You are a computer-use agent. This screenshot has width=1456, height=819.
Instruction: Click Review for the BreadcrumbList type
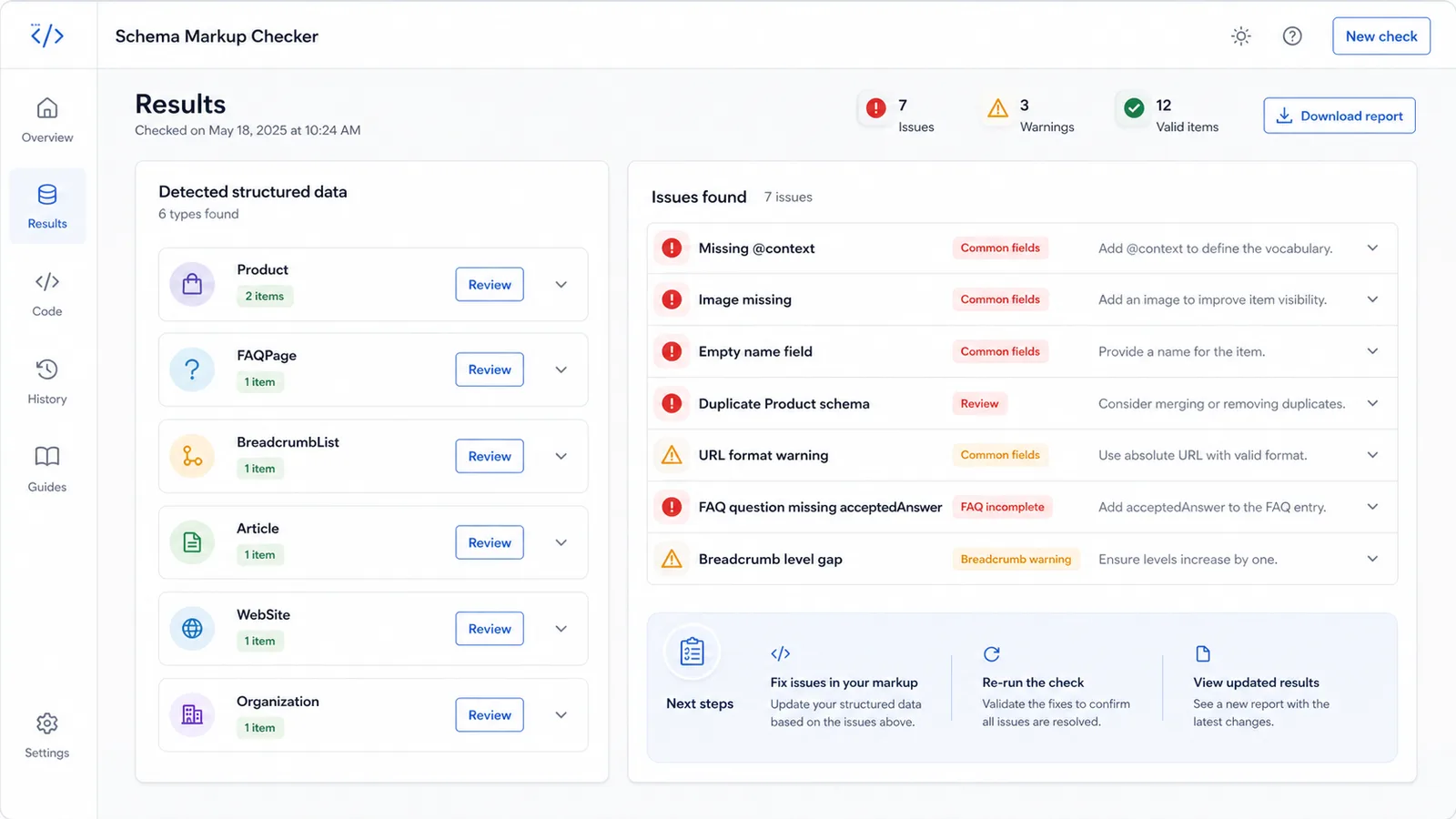tap(490, 456)
